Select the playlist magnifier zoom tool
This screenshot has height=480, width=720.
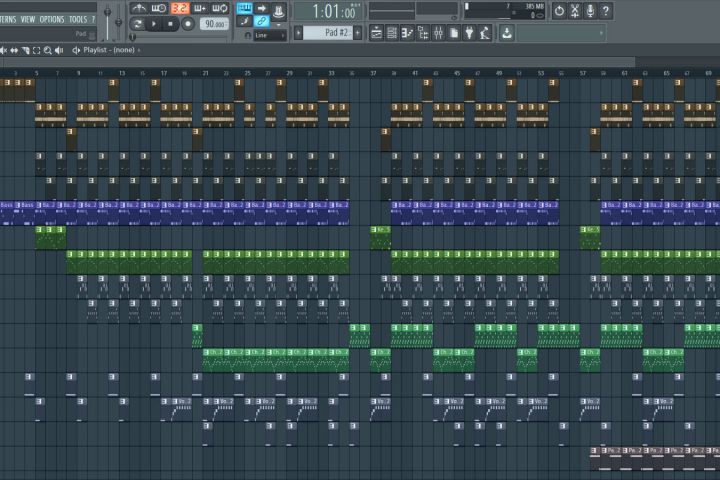48,50
